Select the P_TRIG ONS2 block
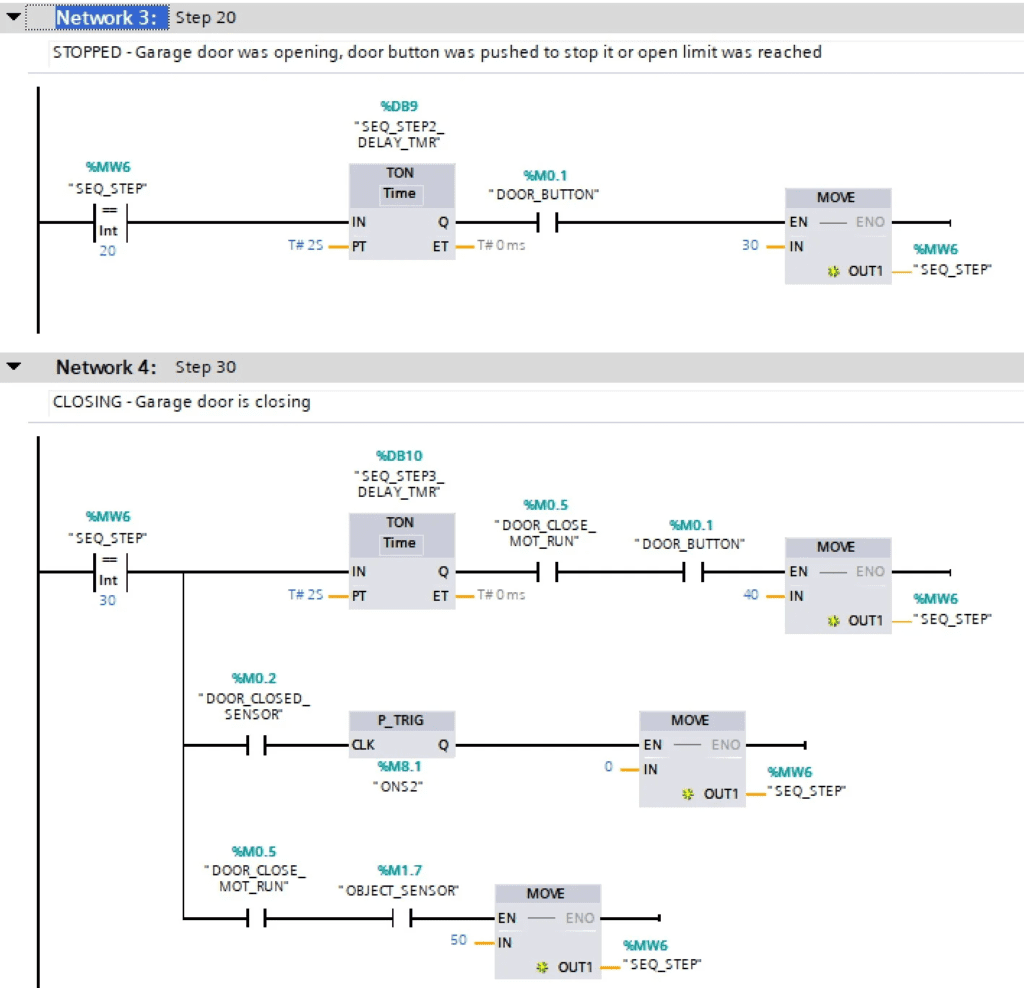Viewport: 1024px width, 988px height. (402, 734)
